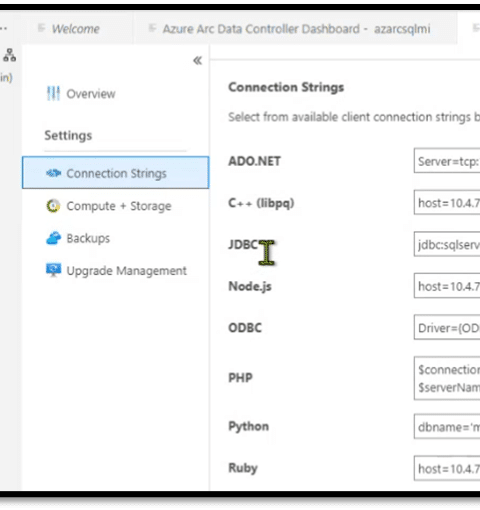Click the connections network icon in activity bar
The height and width of the screenshot is (510, 480).
(x=9, y=55)
